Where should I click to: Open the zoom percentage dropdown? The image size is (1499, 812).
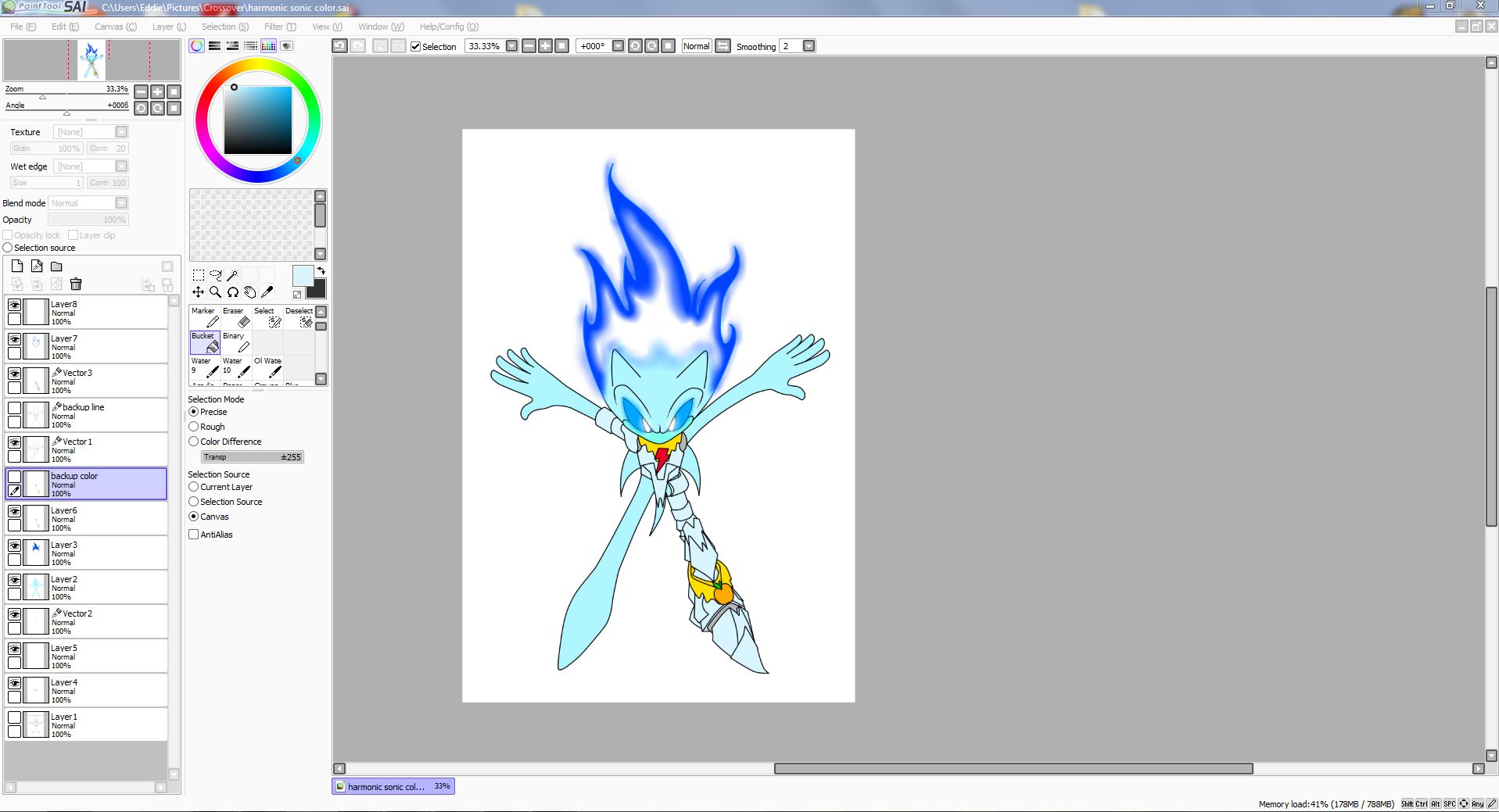click(512, 46)
